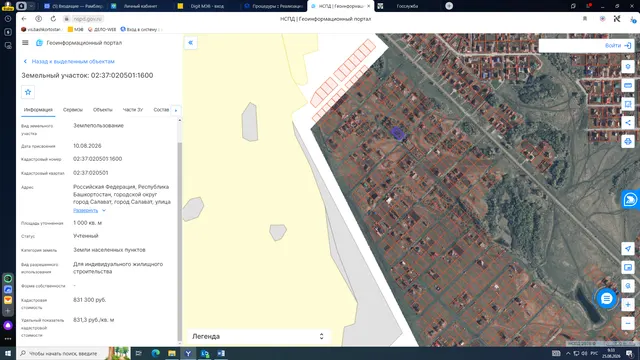Collapse the info panel with double-chevron
Viewport: 640px width, 360px height.
coord(191,42)
